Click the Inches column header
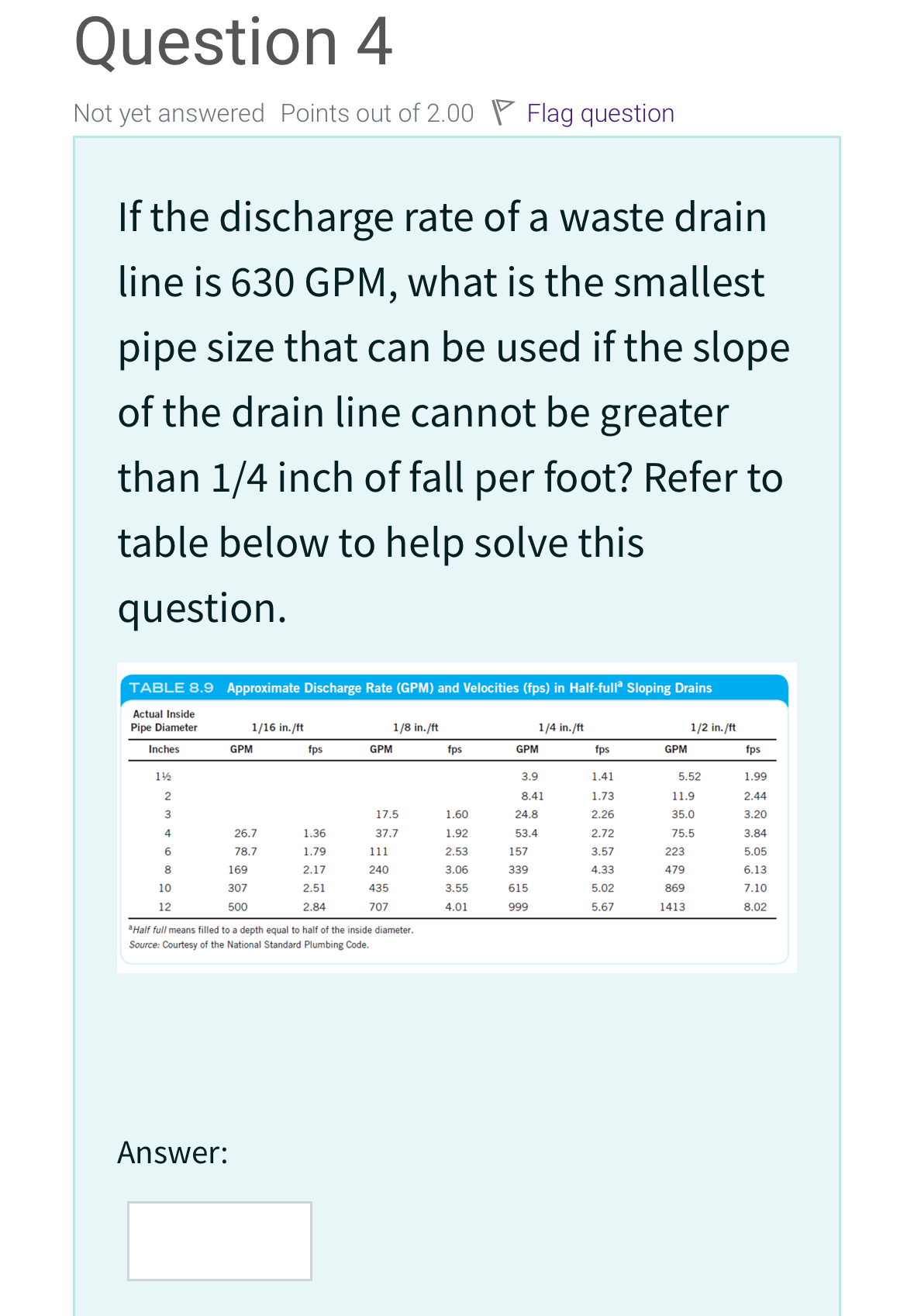The width and height of the screenshot is (914, 1316). [x=165, y=748]
